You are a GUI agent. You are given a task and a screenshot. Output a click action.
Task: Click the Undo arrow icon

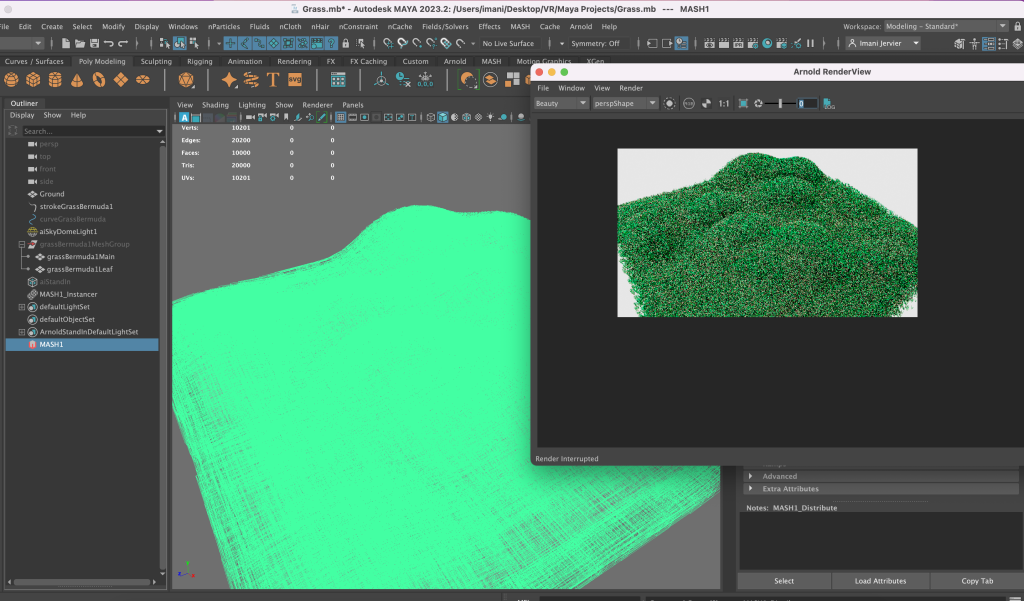pyautogui.click(x=108, y=43)
